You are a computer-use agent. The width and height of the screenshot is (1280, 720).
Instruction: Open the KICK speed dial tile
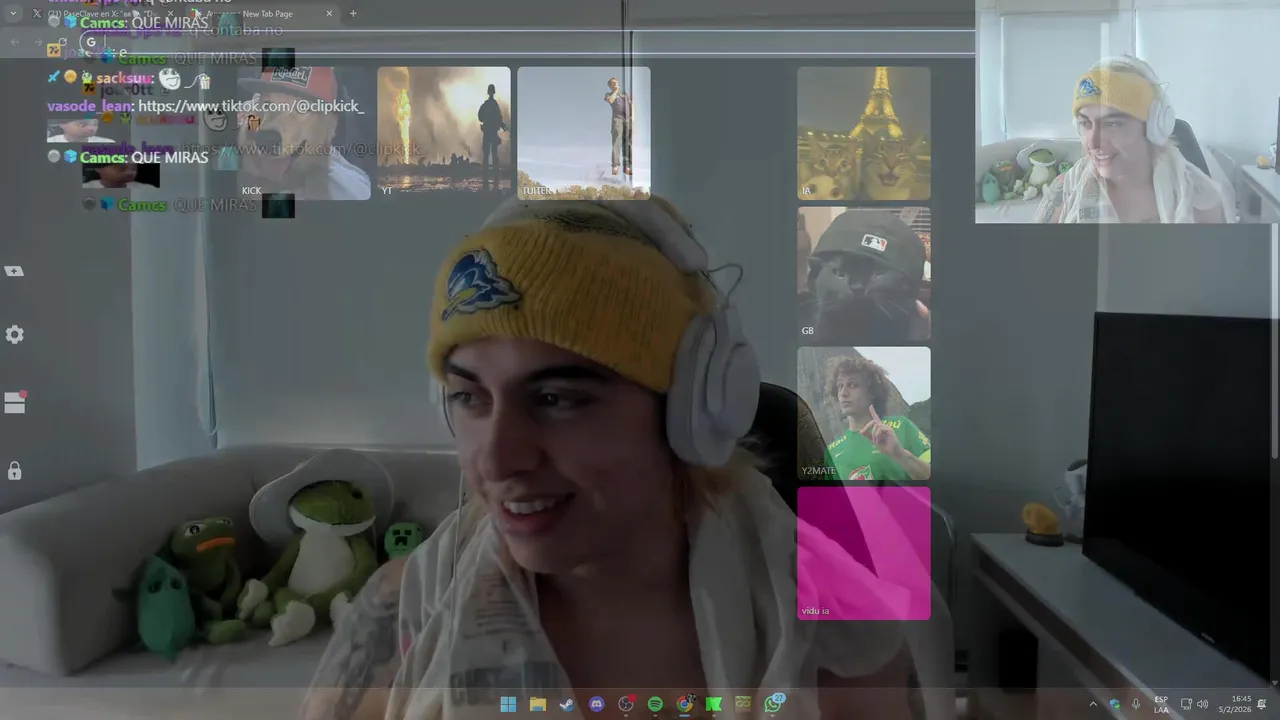point(304,133)
